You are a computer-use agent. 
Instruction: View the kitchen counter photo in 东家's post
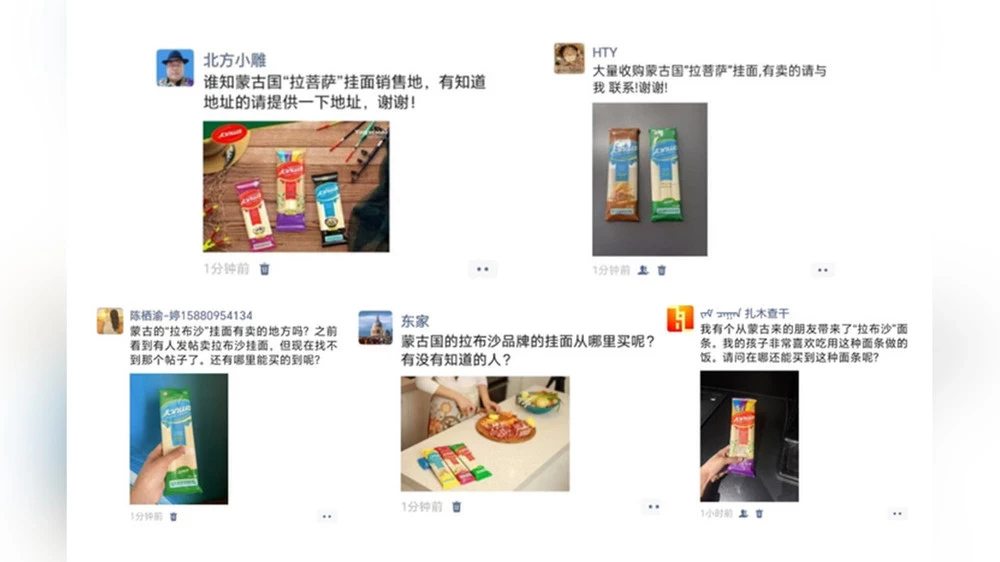coord(485,434)
